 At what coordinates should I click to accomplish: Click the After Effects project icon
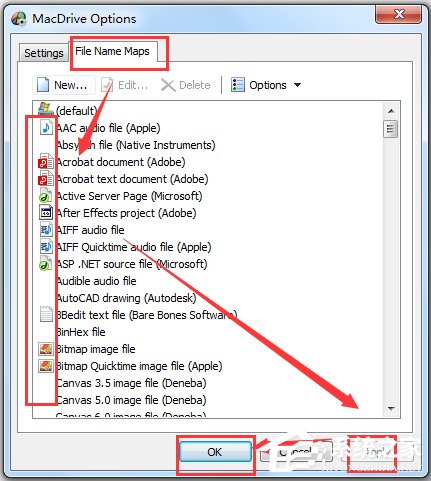coord(46,213)
